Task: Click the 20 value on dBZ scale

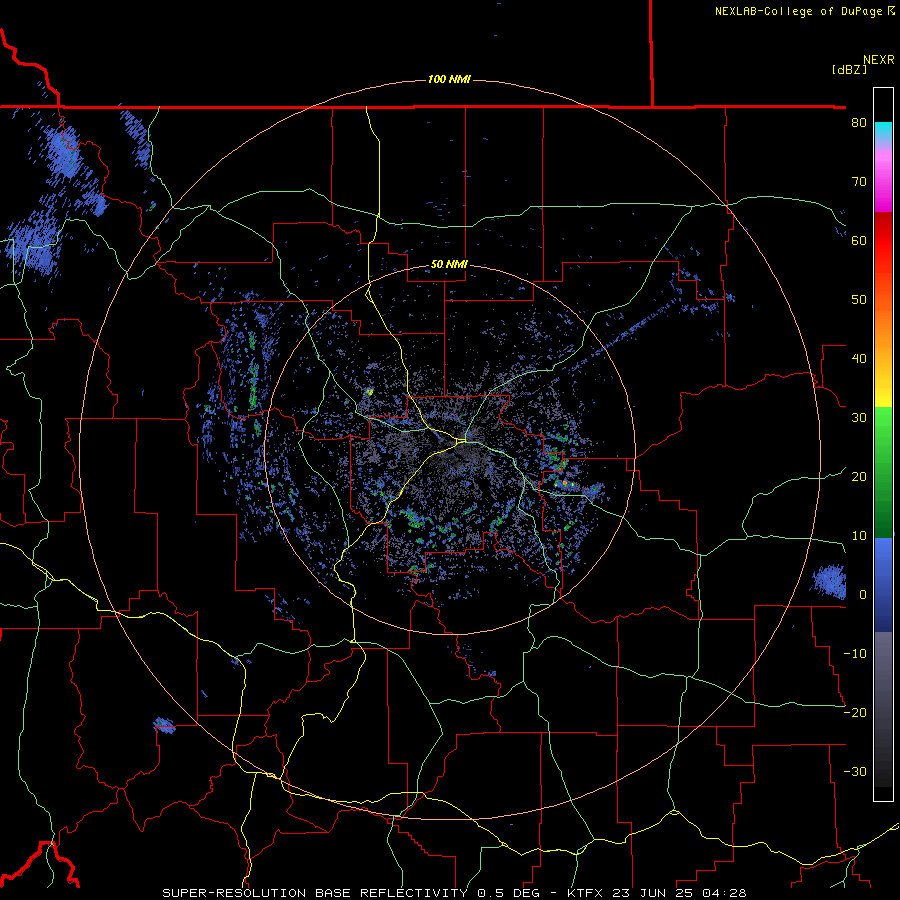Action: point(859,477)
